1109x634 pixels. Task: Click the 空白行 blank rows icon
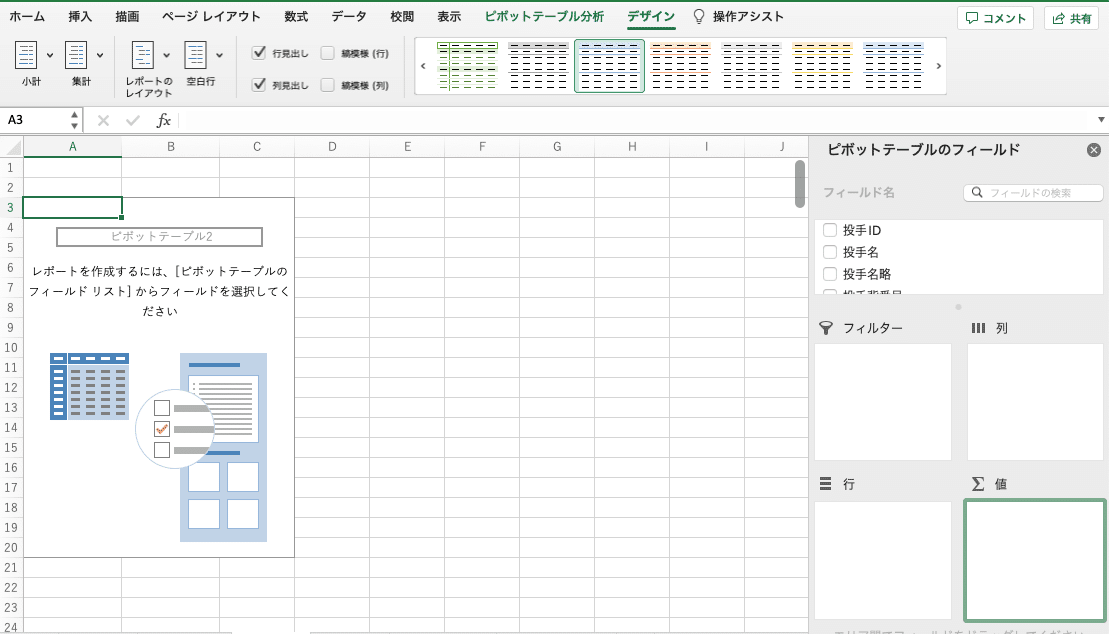point(195,54)
